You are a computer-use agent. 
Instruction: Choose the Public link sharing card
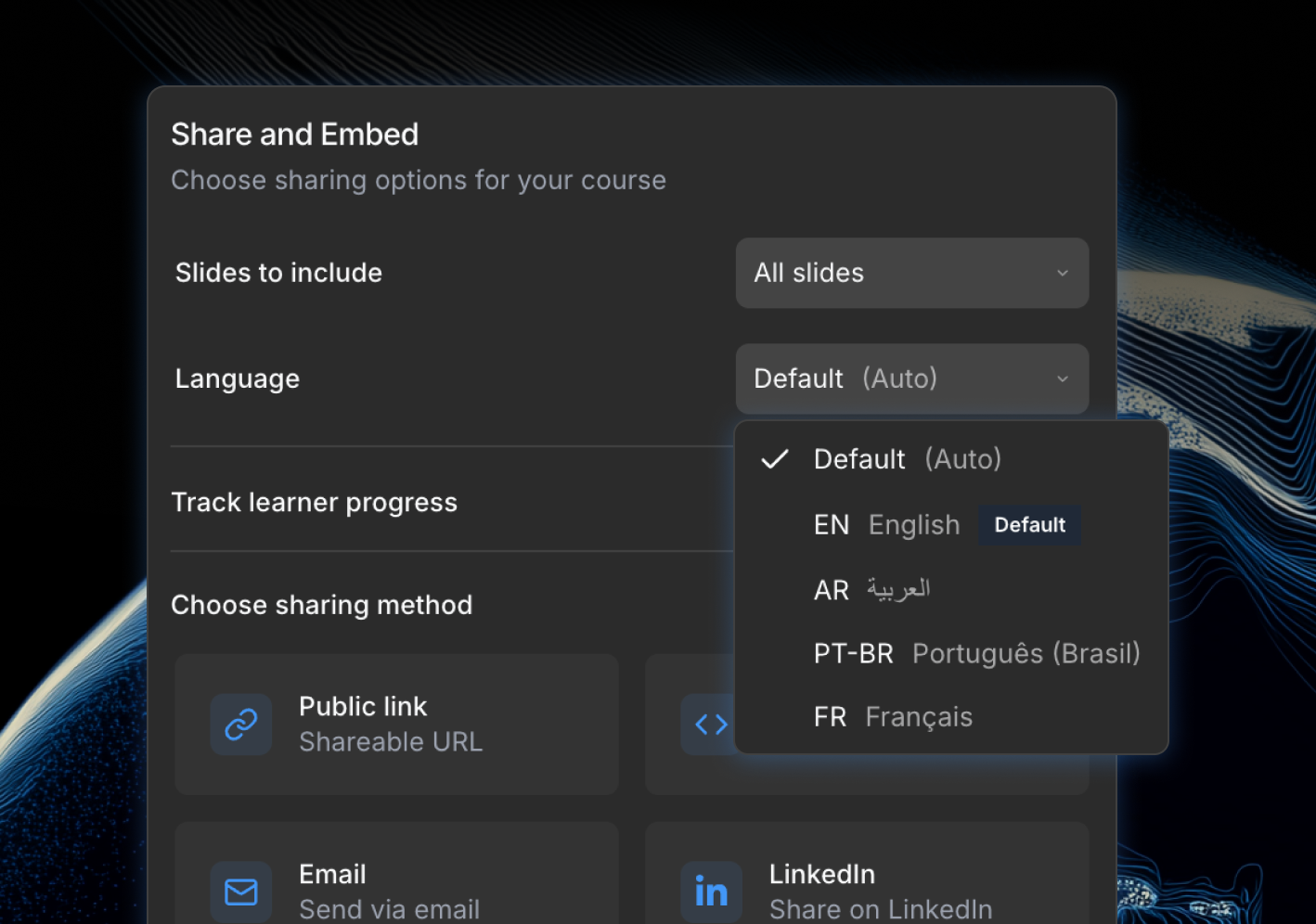point(396,724)
